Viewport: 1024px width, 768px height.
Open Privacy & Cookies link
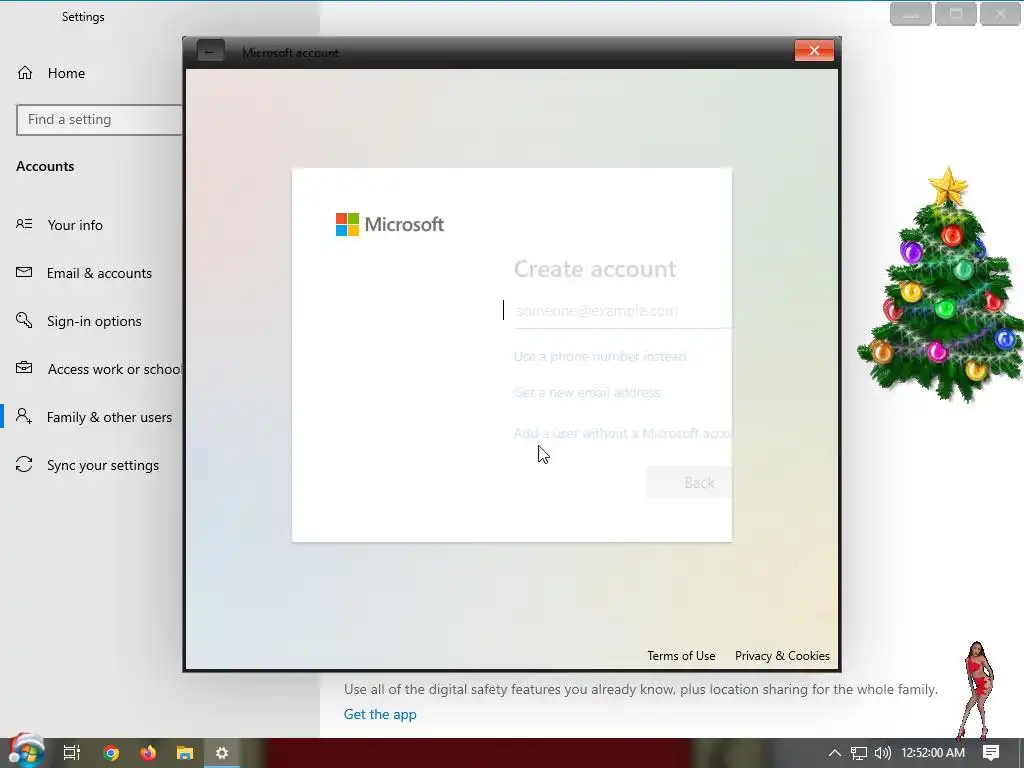click(x=782, y=656)
